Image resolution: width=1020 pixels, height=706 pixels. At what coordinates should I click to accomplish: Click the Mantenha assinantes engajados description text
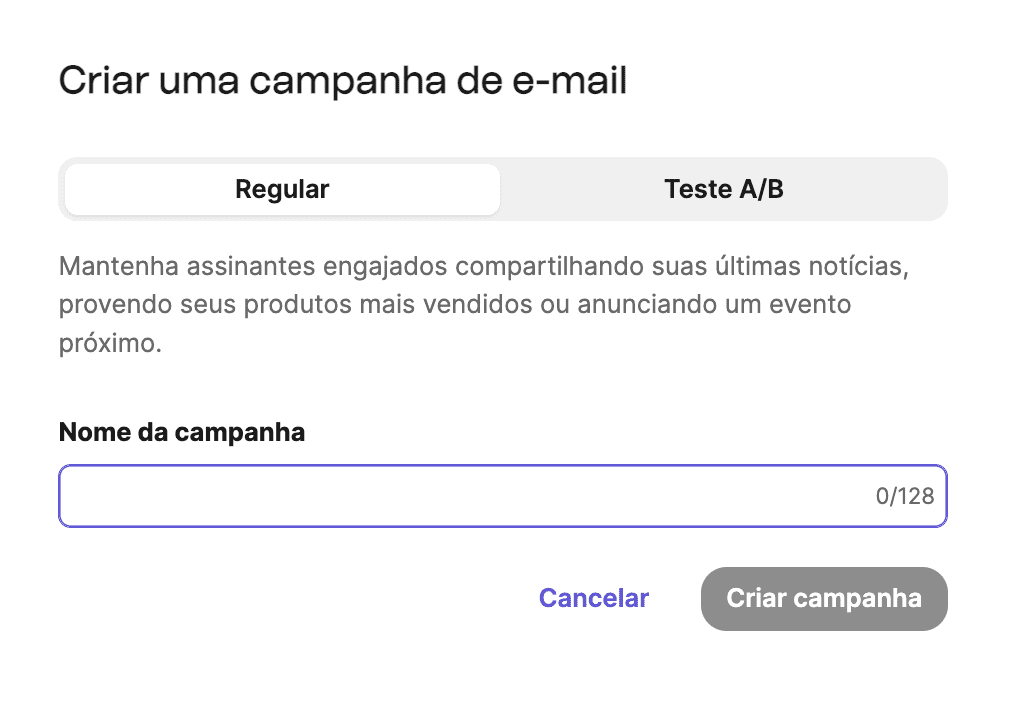coord(484,305)
